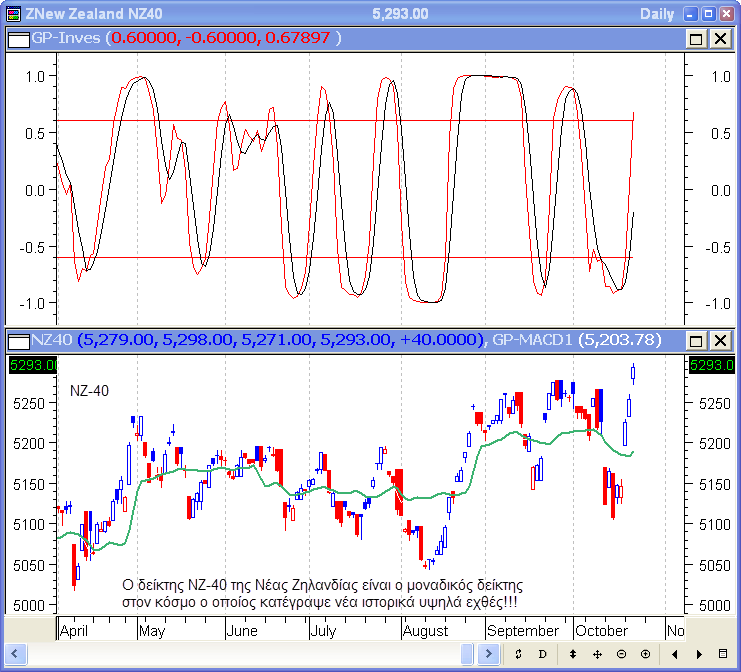Zoom in using the plus circle icon

645,654
